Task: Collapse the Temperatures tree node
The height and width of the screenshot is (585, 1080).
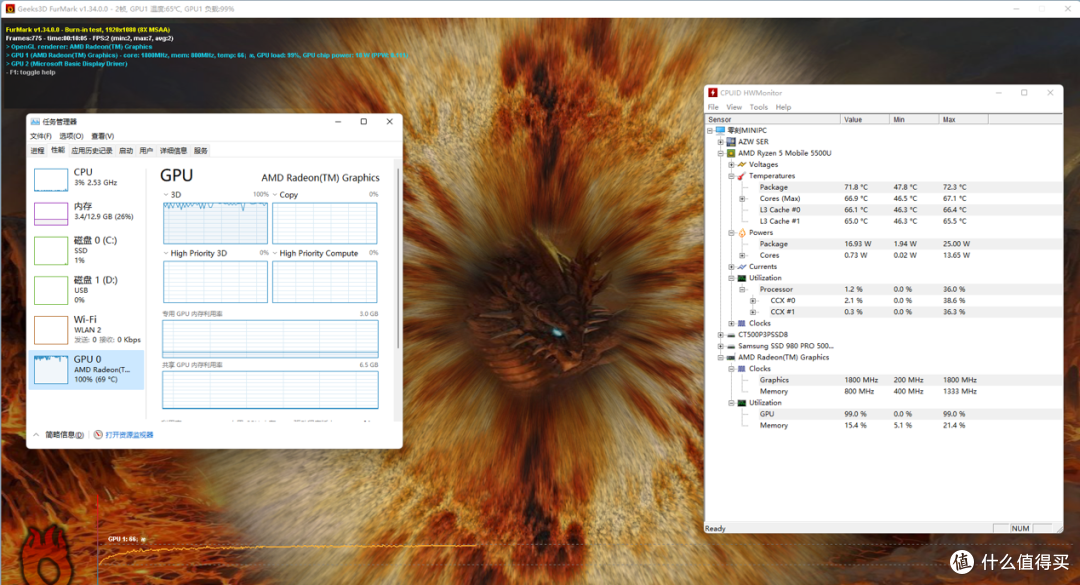Action: tap(731, 176)
